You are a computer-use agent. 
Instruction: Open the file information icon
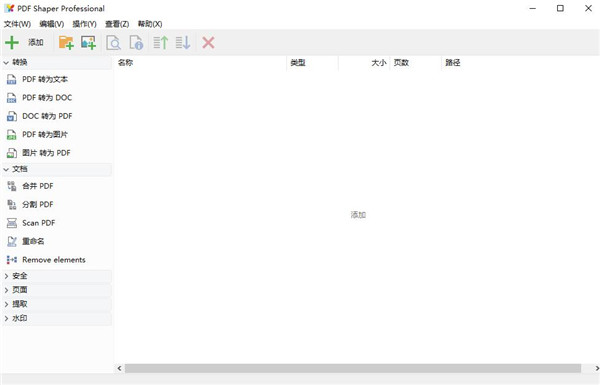coord(136,42)
